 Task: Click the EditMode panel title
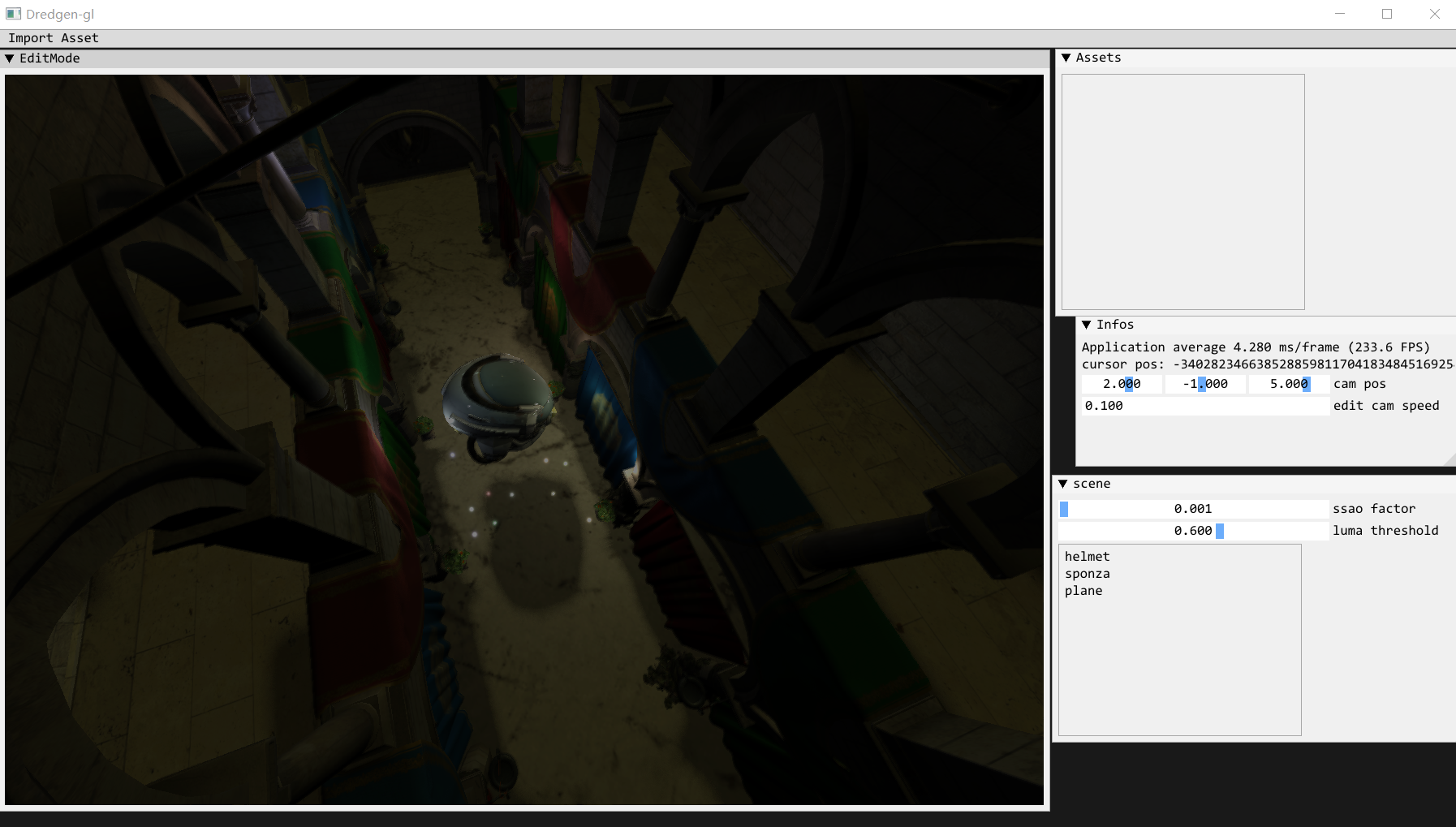[x=50, y=58]
